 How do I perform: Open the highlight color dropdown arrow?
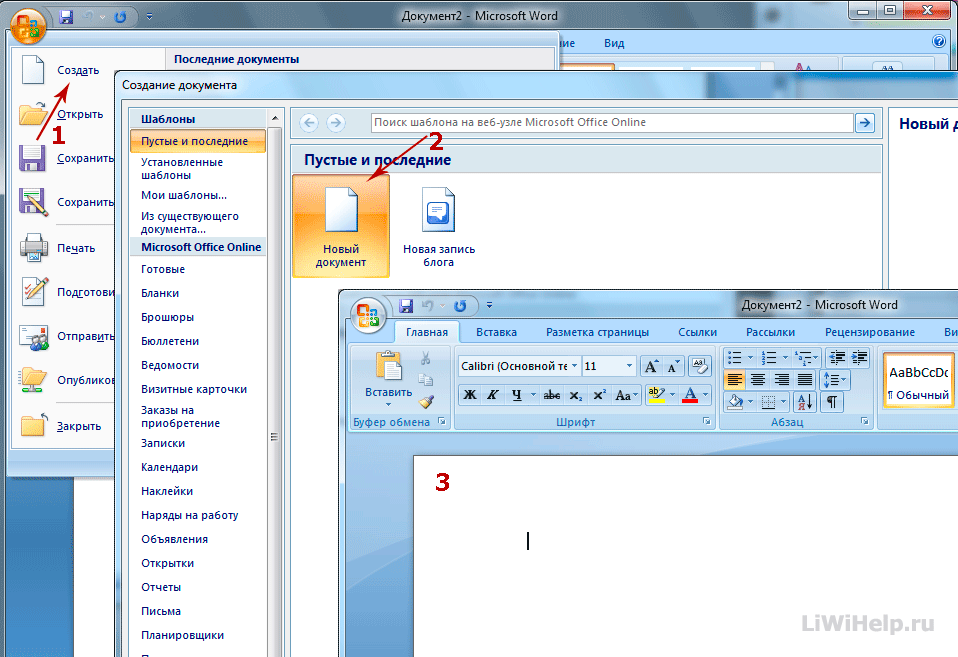pyautogui.click(x=672, y=395)
